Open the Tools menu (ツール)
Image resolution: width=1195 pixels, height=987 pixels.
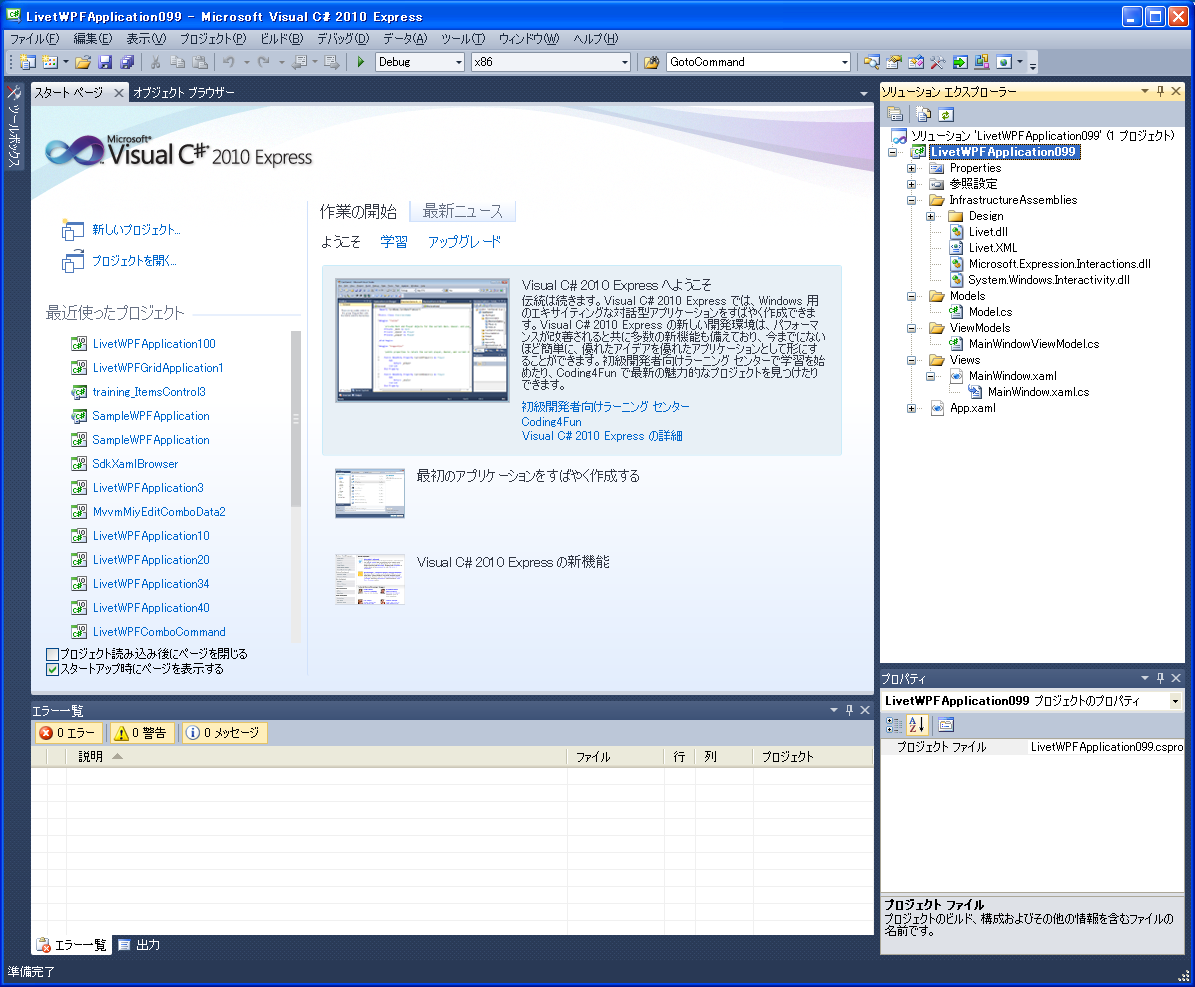pyautogui.click(x=463, y=39)
